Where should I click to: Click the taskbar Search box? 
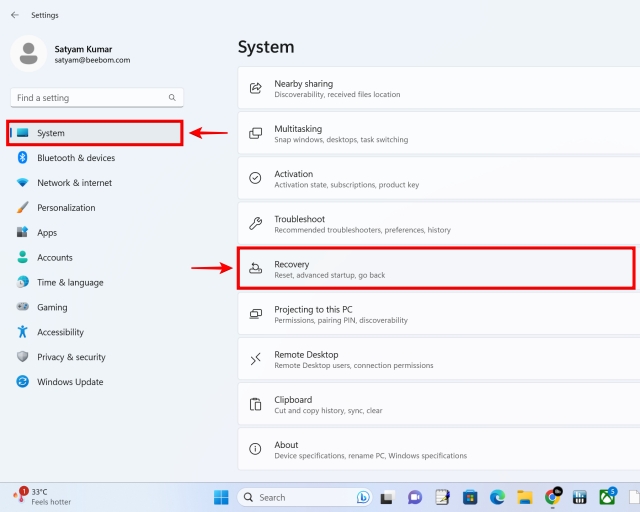coord(304,497)
